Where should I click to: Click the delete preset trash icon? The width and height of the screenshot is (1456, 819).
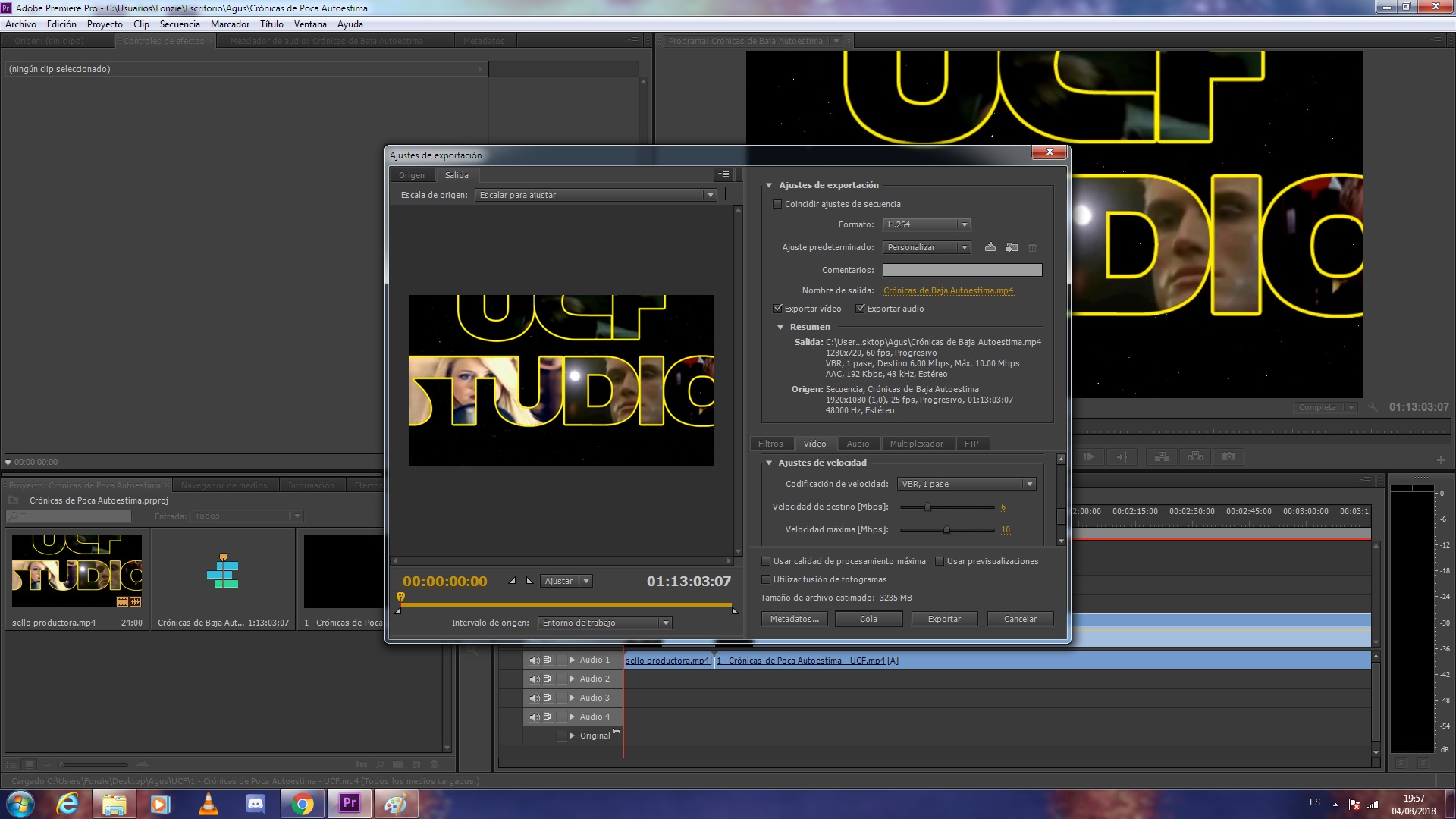pos(1032,247)
